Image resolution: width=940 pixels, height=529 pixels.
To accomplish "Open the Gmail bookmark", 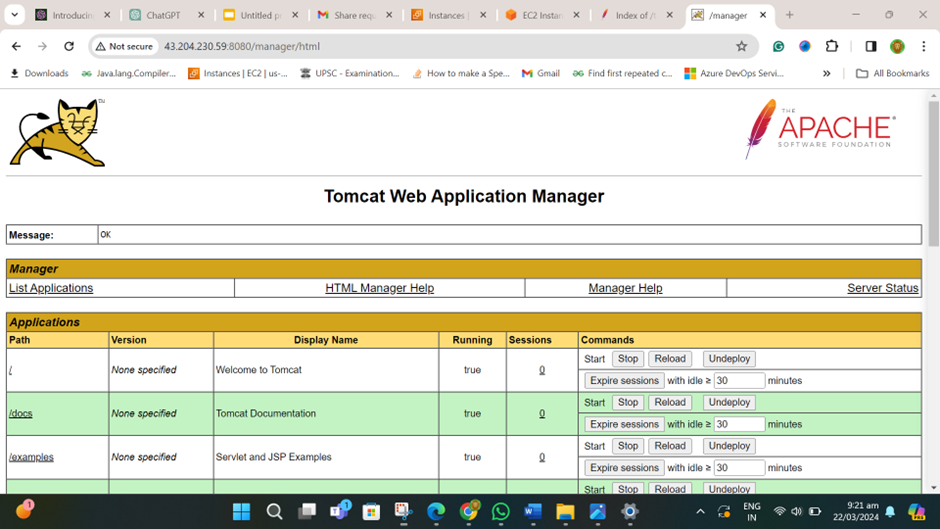I will 541,73.
